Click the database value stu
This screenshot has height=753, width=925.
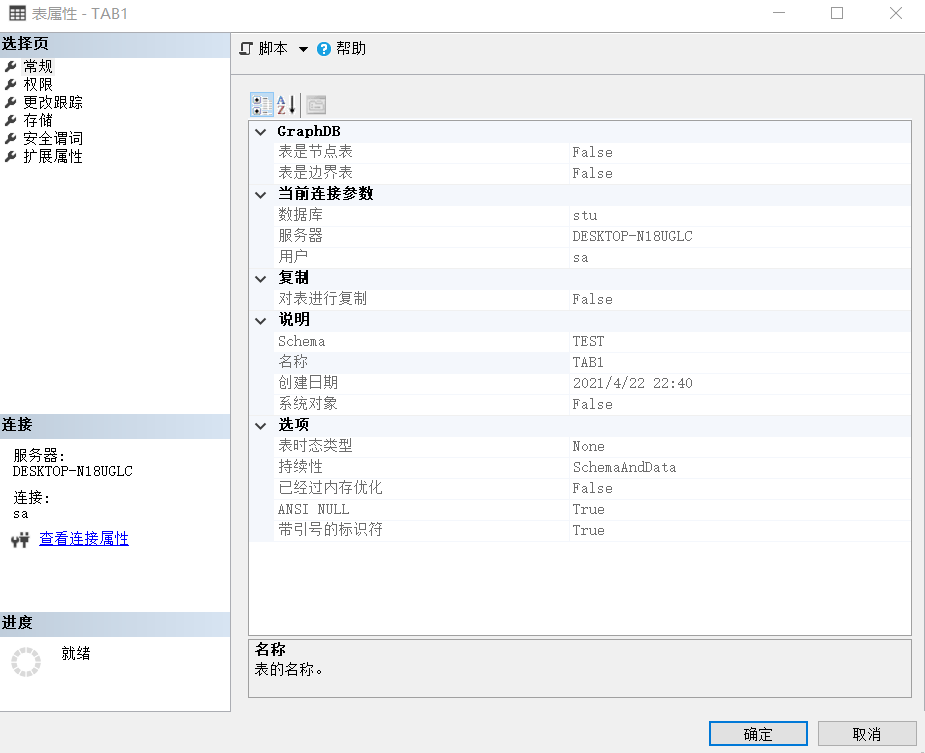pyautogui.click(x=585, y=215)
